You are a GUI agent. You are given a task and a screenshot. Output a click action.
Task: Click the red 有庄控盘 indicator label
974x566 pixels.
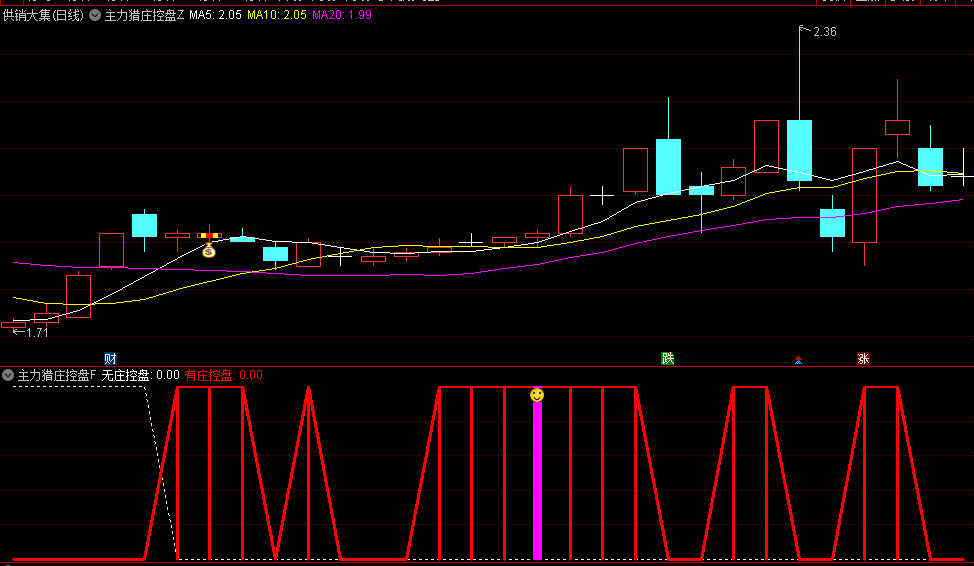(224, 375)
